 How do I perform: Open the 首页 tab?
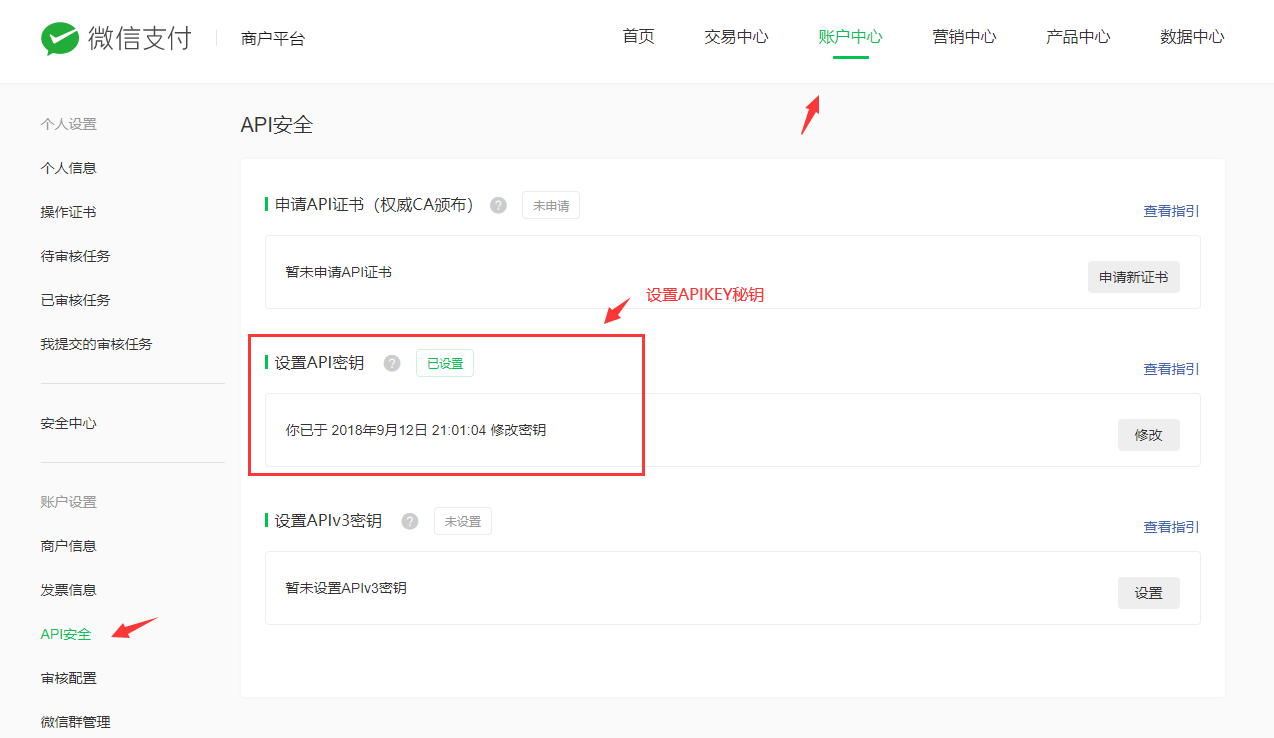pos(638,37)
